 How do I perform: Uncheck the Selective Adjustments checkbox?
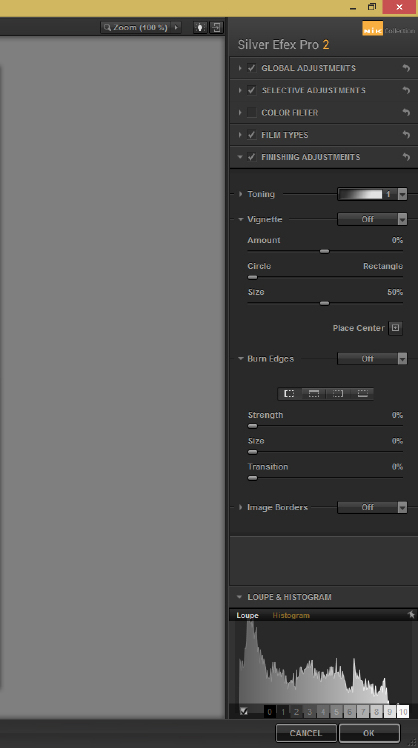pyautogui.click(x=251, y=90)
